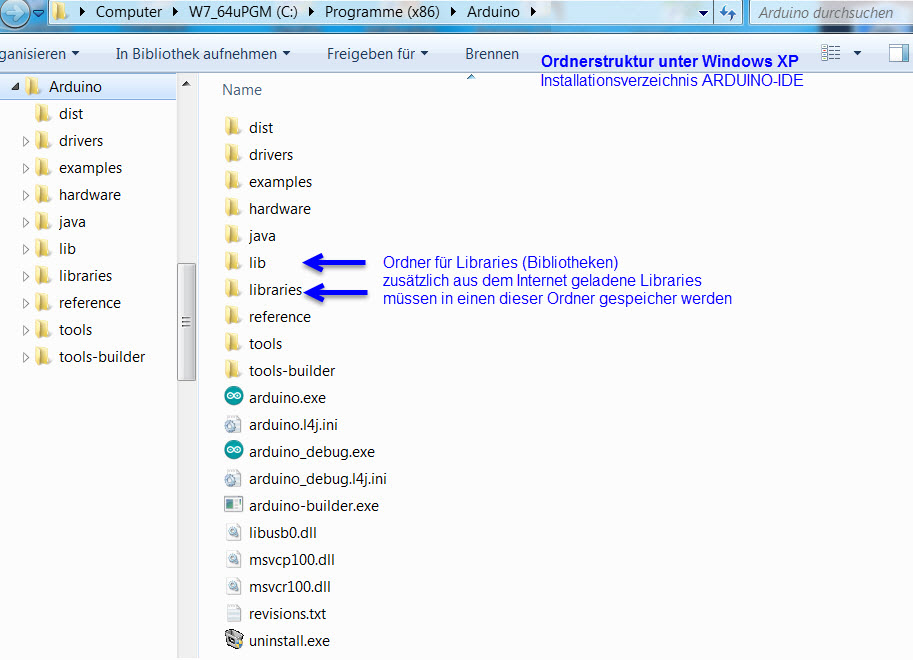Expand the examples node in the tree
913x660 pixels.
pos(25,168)
